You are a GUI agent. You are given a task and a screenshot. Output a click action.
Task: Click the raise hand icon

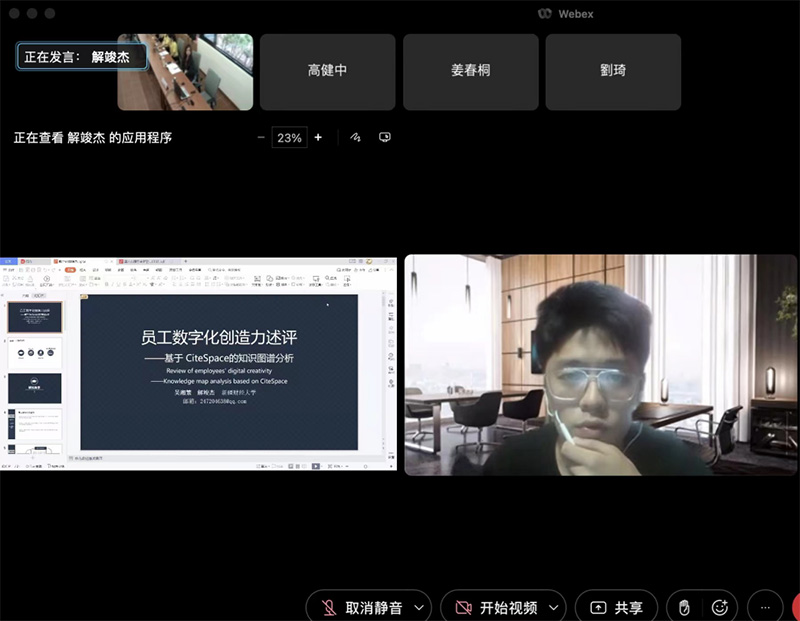[684, 607]
